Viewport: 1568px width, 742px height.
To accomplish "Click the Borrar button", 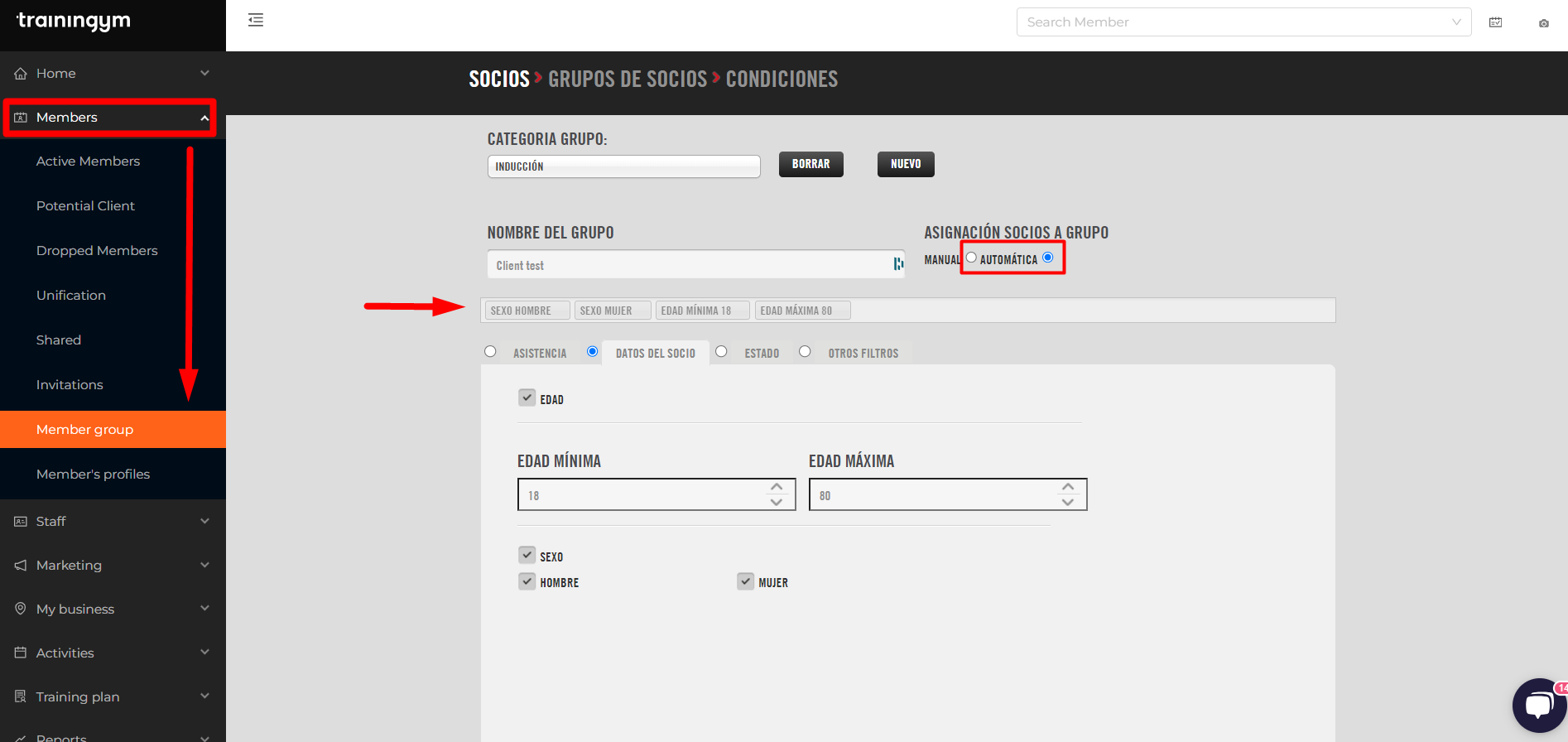I will (810, 164).
